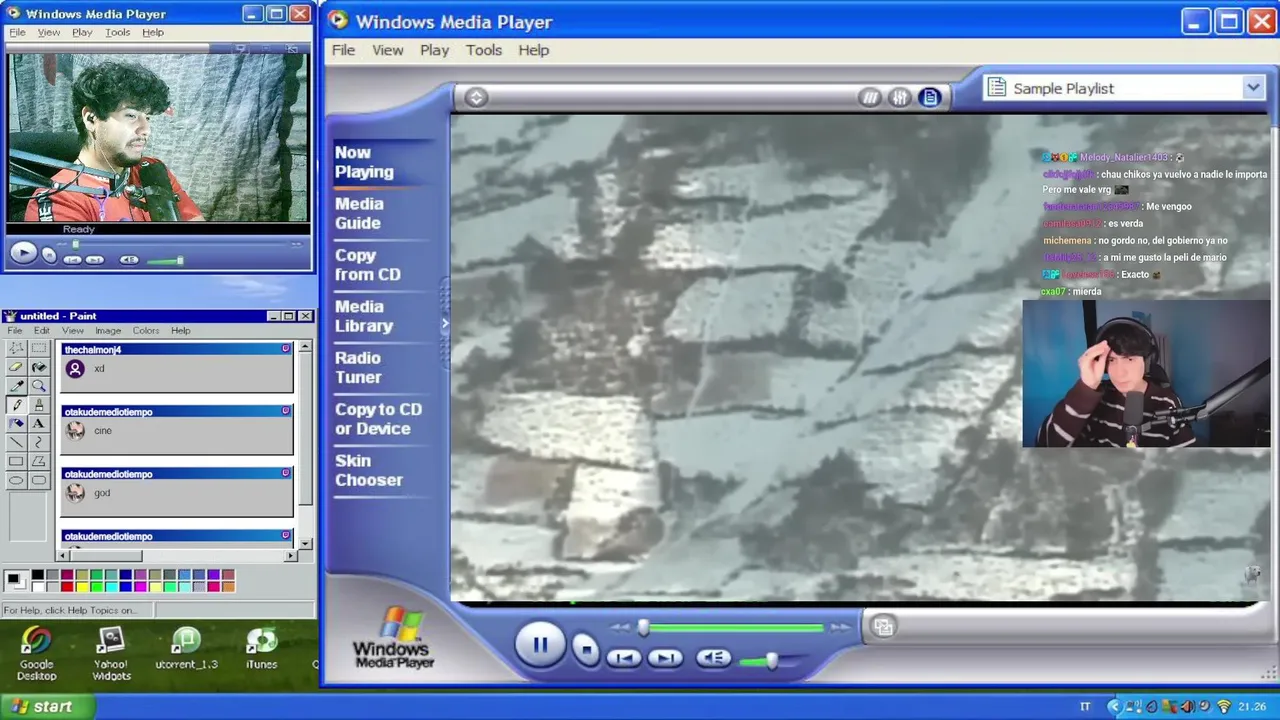Stop playback in the large Media Player
Viewport: 1280px width, 720px height.
tap(587, 650)
